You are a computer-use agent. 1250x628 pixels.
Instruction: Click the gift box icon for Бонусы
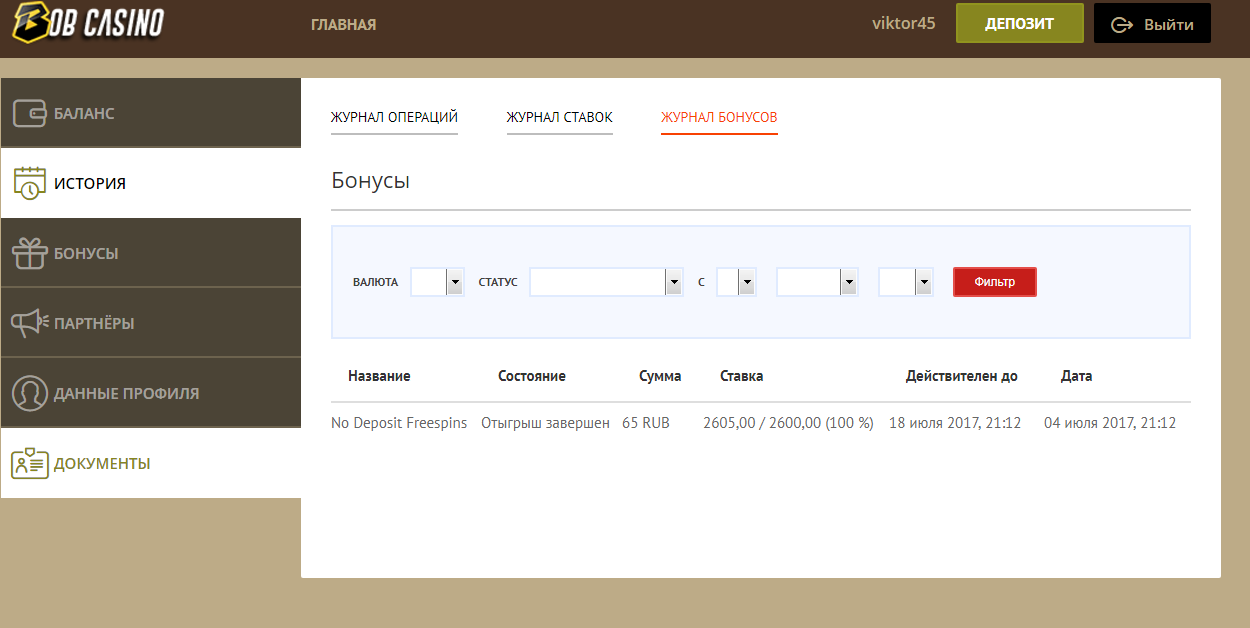point(30,253)
